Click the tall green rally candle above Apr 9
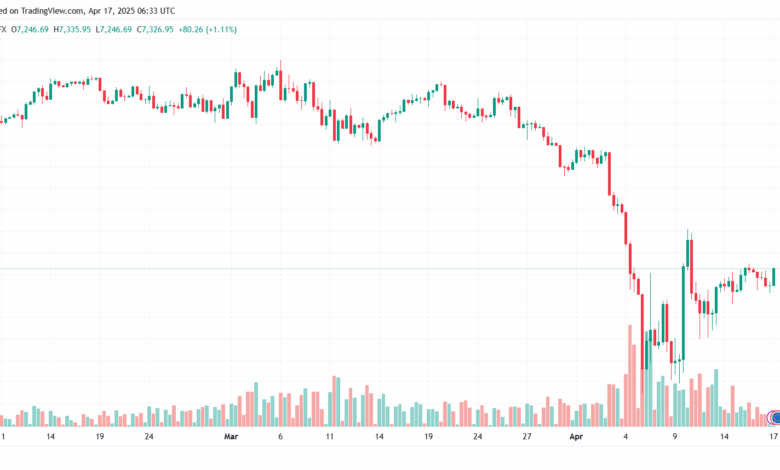Image resolution: width=780 pixels, height=470 pixels. coord(683,312)
